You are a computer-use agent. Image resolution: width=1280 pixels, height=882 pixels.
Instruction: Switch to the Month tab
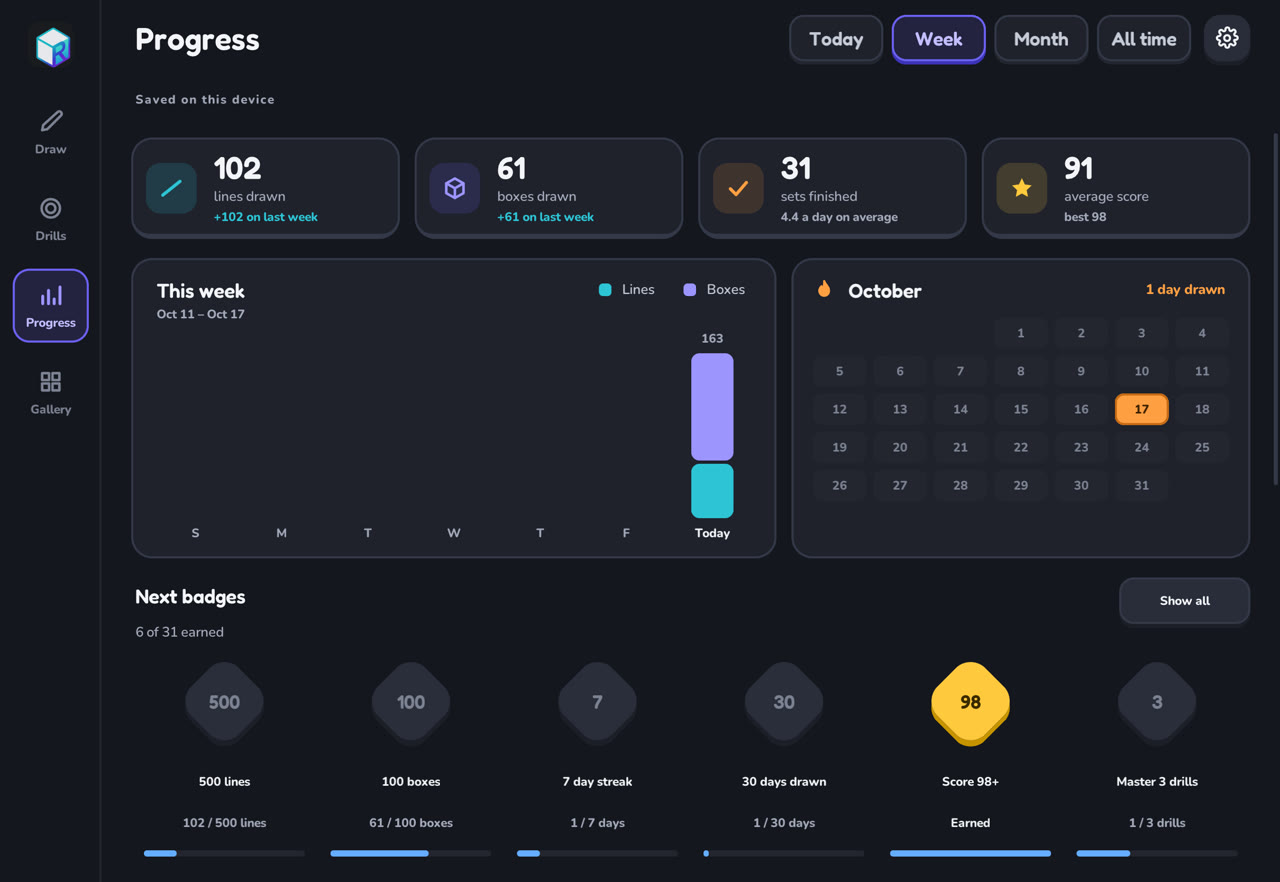pyautogui.click(x=1041, y=39)
